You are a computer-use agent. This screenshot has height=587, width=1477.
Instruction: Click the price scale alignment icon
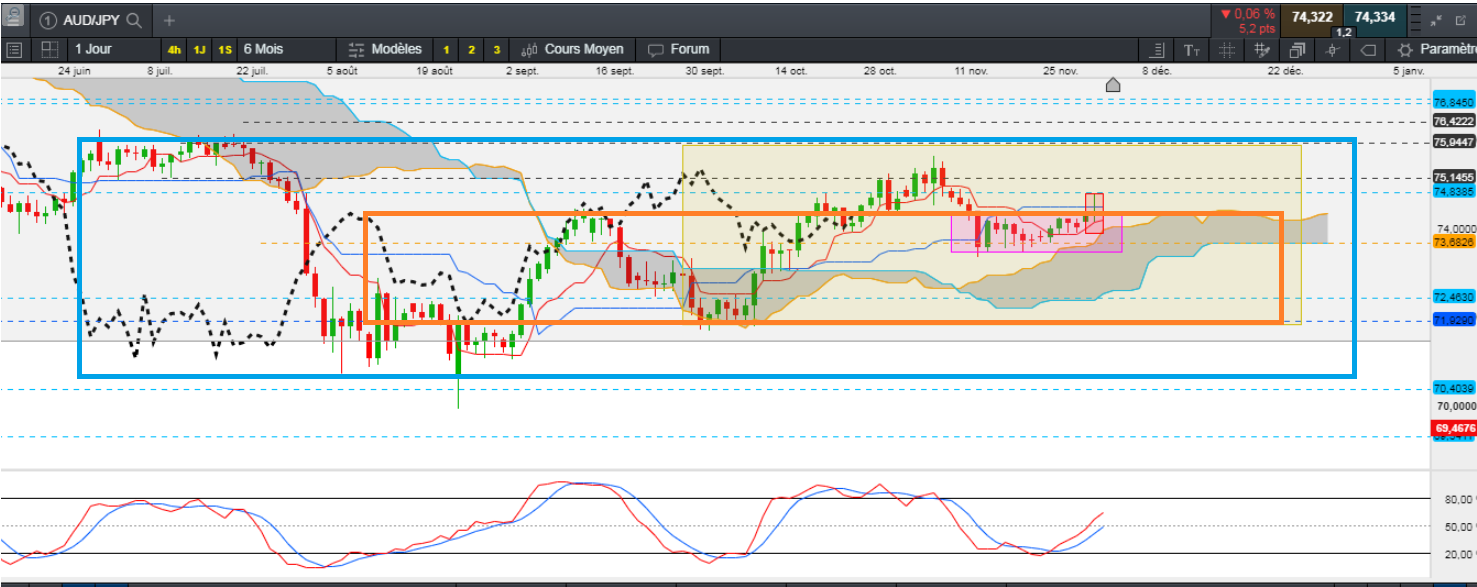[1158, 50]
